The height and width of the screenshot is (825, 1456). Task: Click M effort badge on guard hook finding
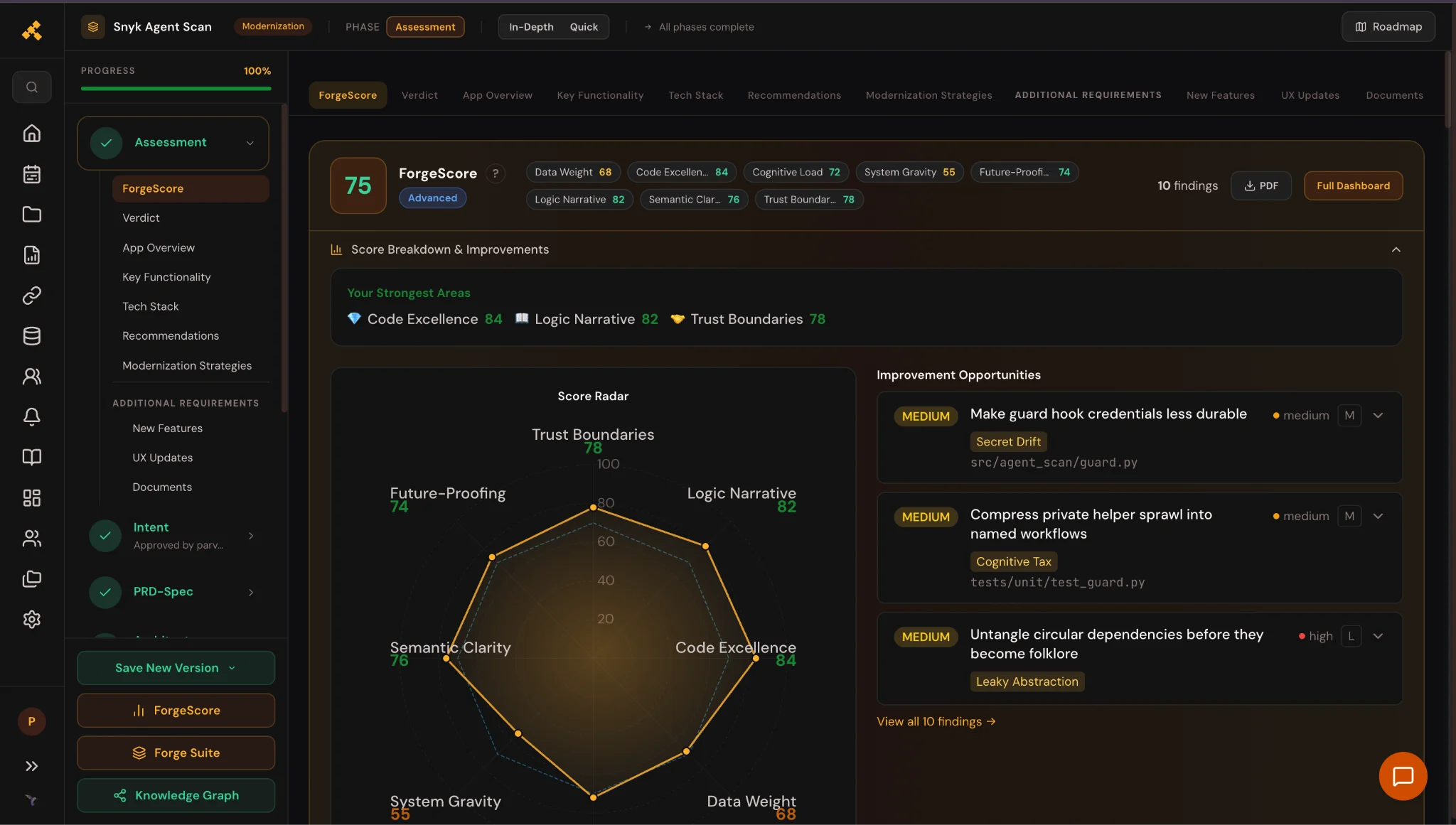click(x=1349, y=415)
